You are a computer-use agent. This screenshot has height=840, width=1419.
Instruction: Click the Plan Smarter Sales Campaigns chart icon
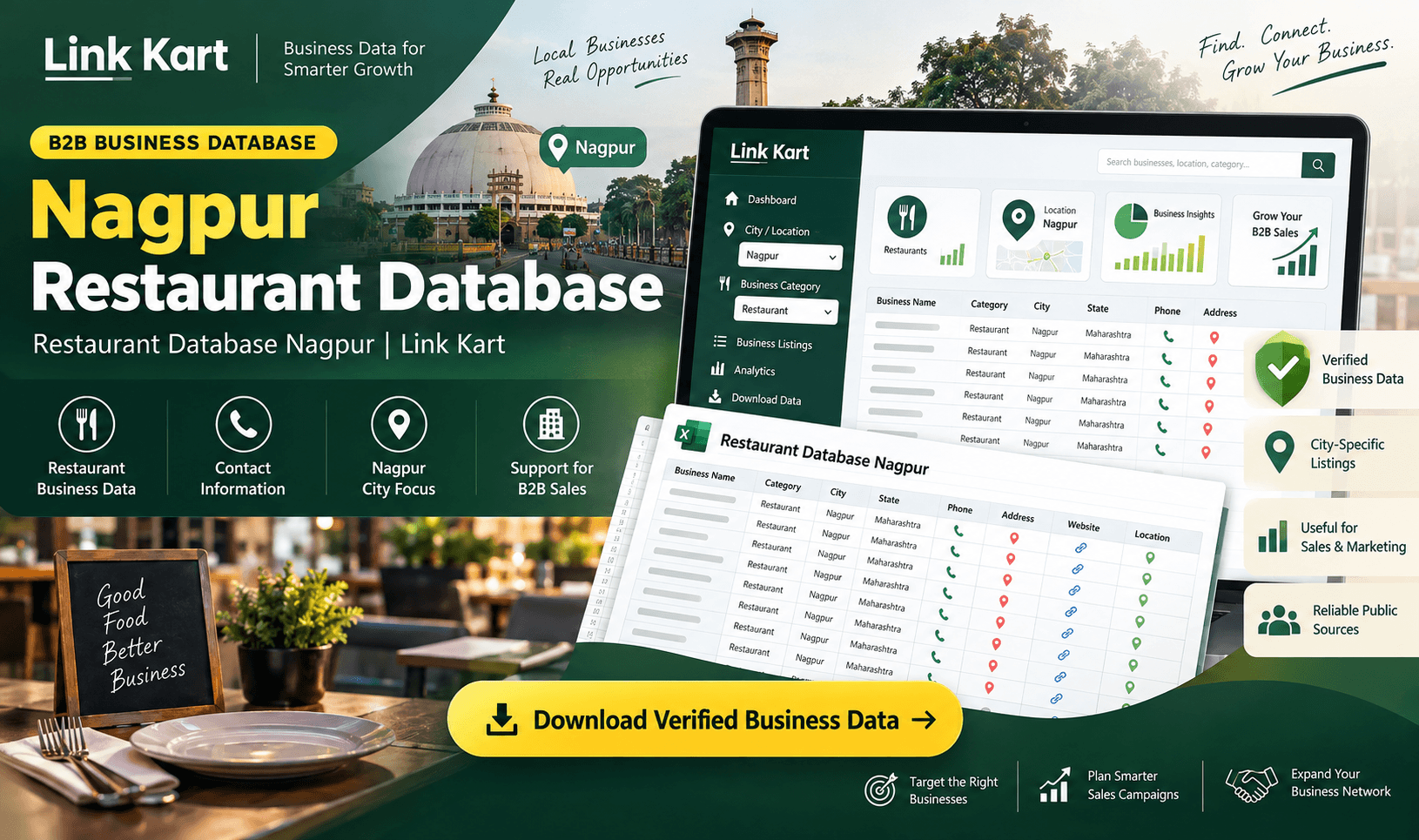tap(1055, 785)
